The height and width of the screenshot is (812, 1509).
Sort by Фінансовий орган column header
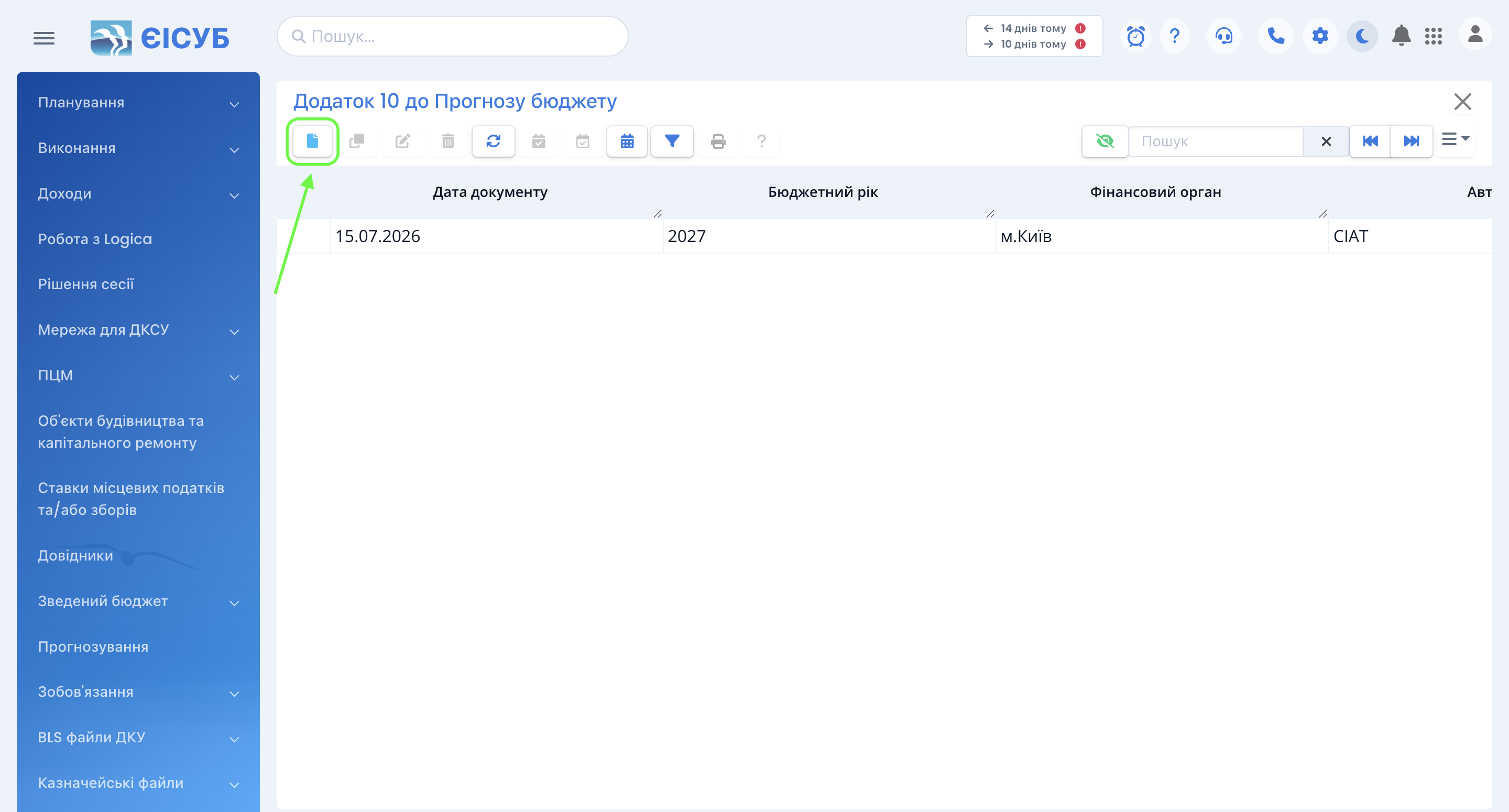[1155, 192]
